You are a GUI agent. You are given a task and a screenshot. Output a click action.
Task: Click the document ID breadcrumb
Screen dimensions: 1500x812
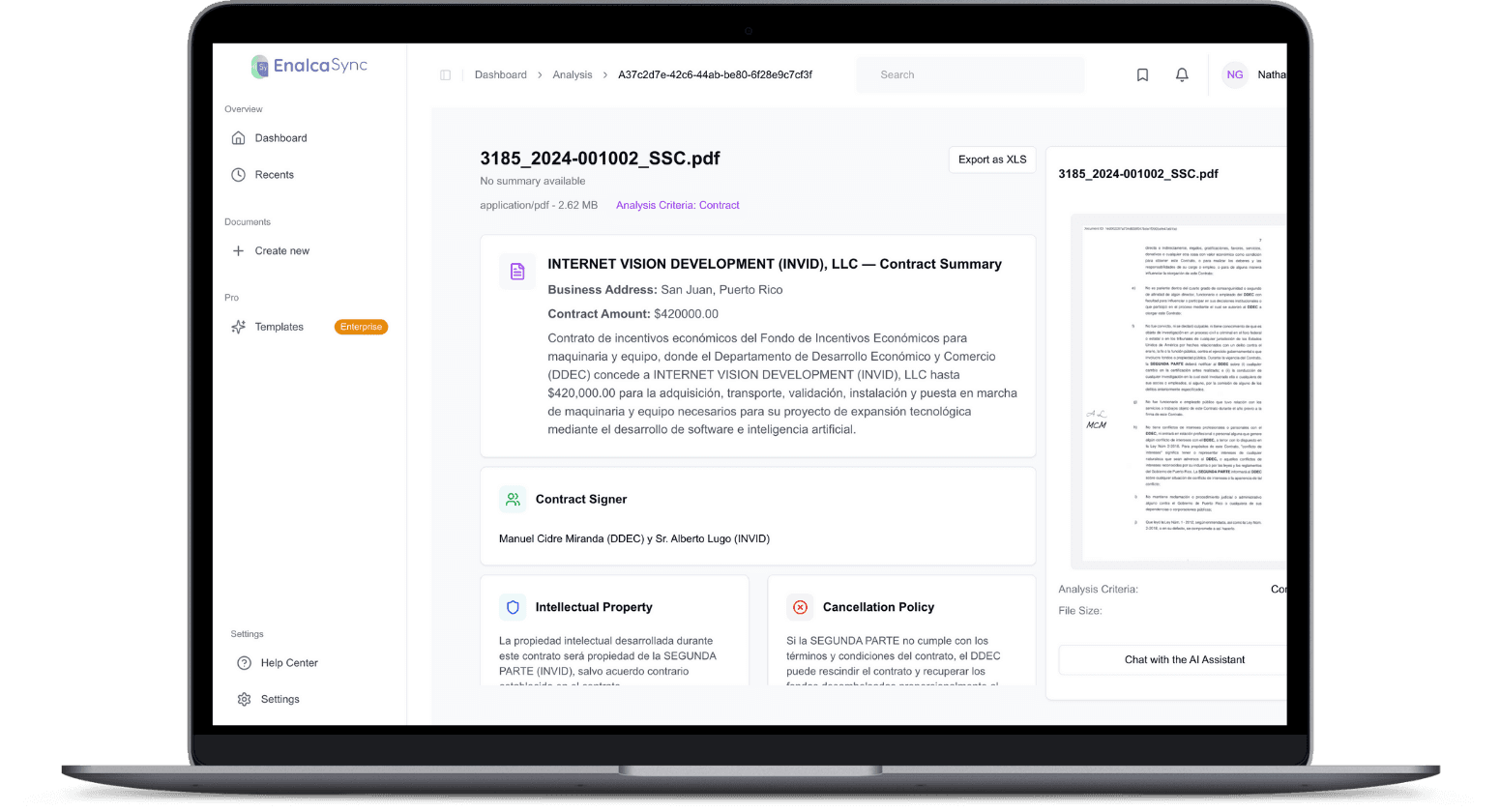[x=715, y=75]
